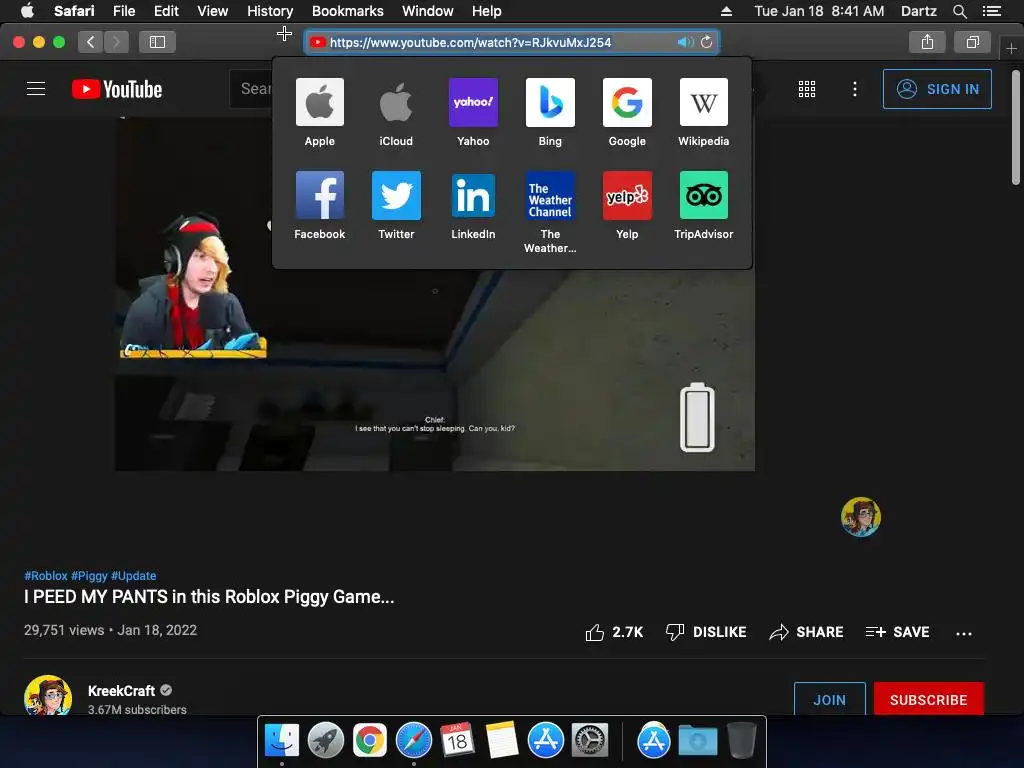Click the video player area
Viewport: 1024px width, 768px height.
(x=435, y=369)
